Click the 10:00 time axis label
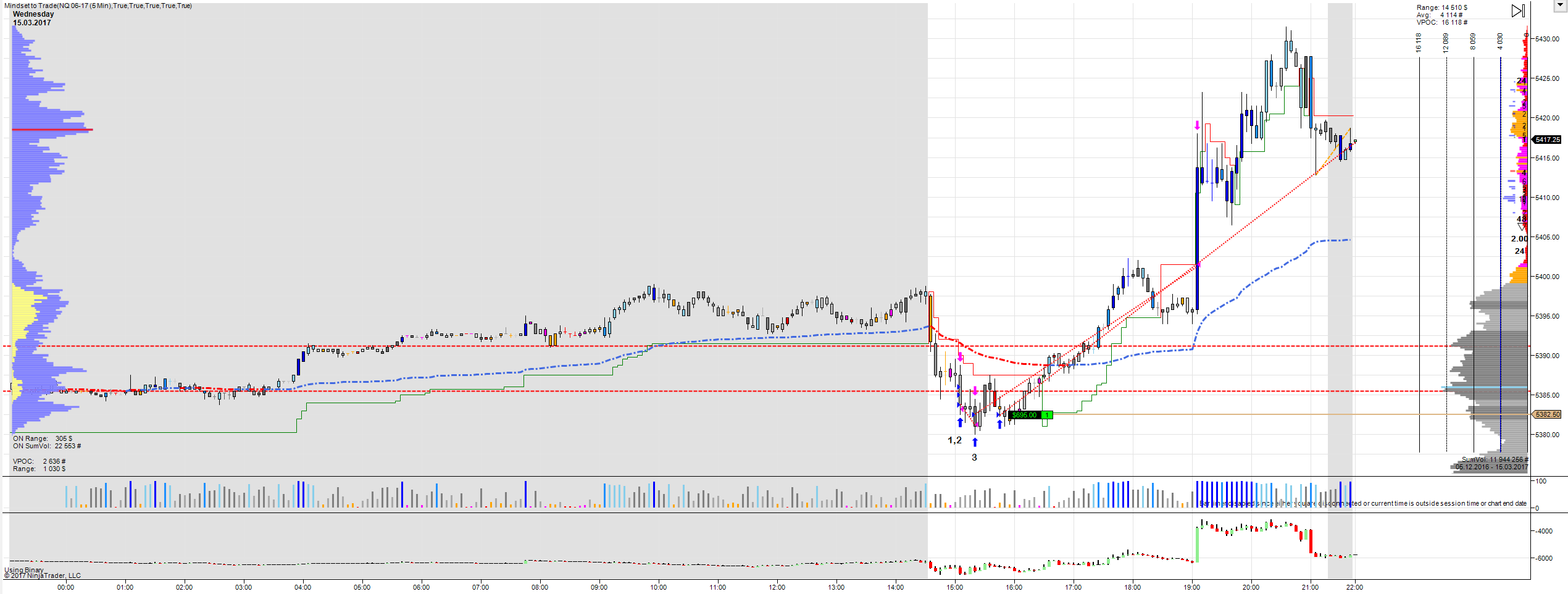The height and width of the screenshot is (594, 1568). click(659, 587)
